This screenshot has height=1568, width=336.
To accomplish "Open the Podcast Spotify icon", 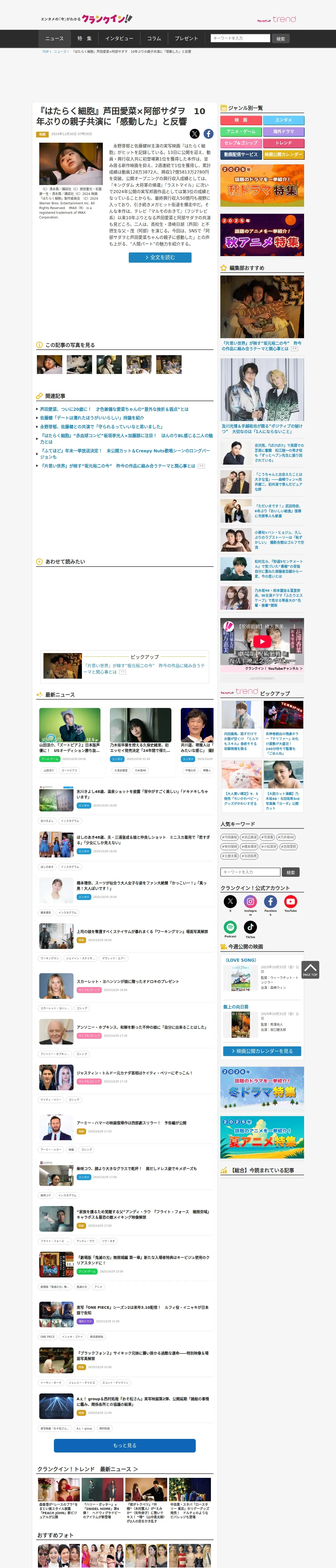I will point(231,927).
